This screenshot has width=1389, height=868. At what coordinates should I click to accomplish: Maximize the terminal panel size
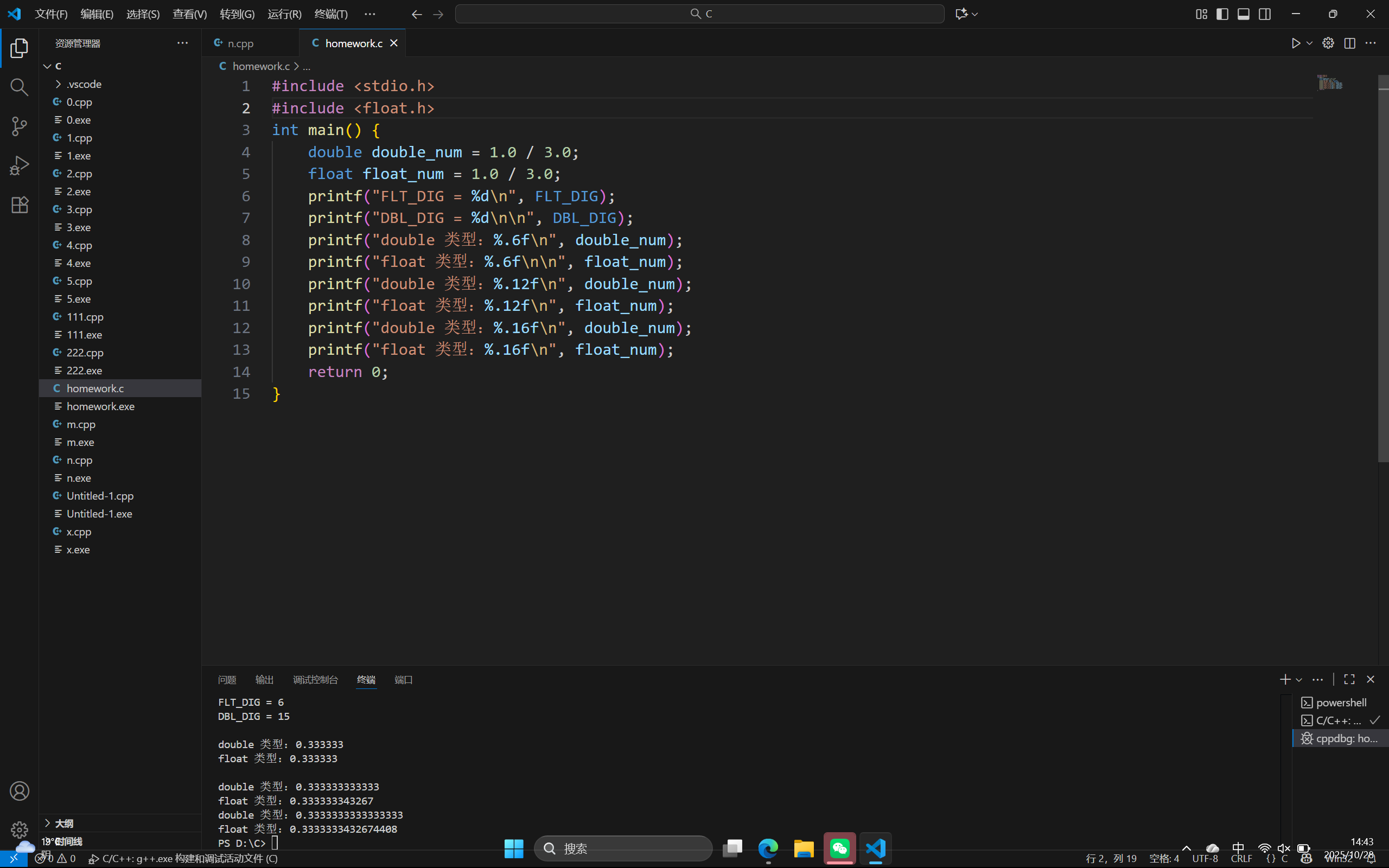click(x=1349, y=679)
